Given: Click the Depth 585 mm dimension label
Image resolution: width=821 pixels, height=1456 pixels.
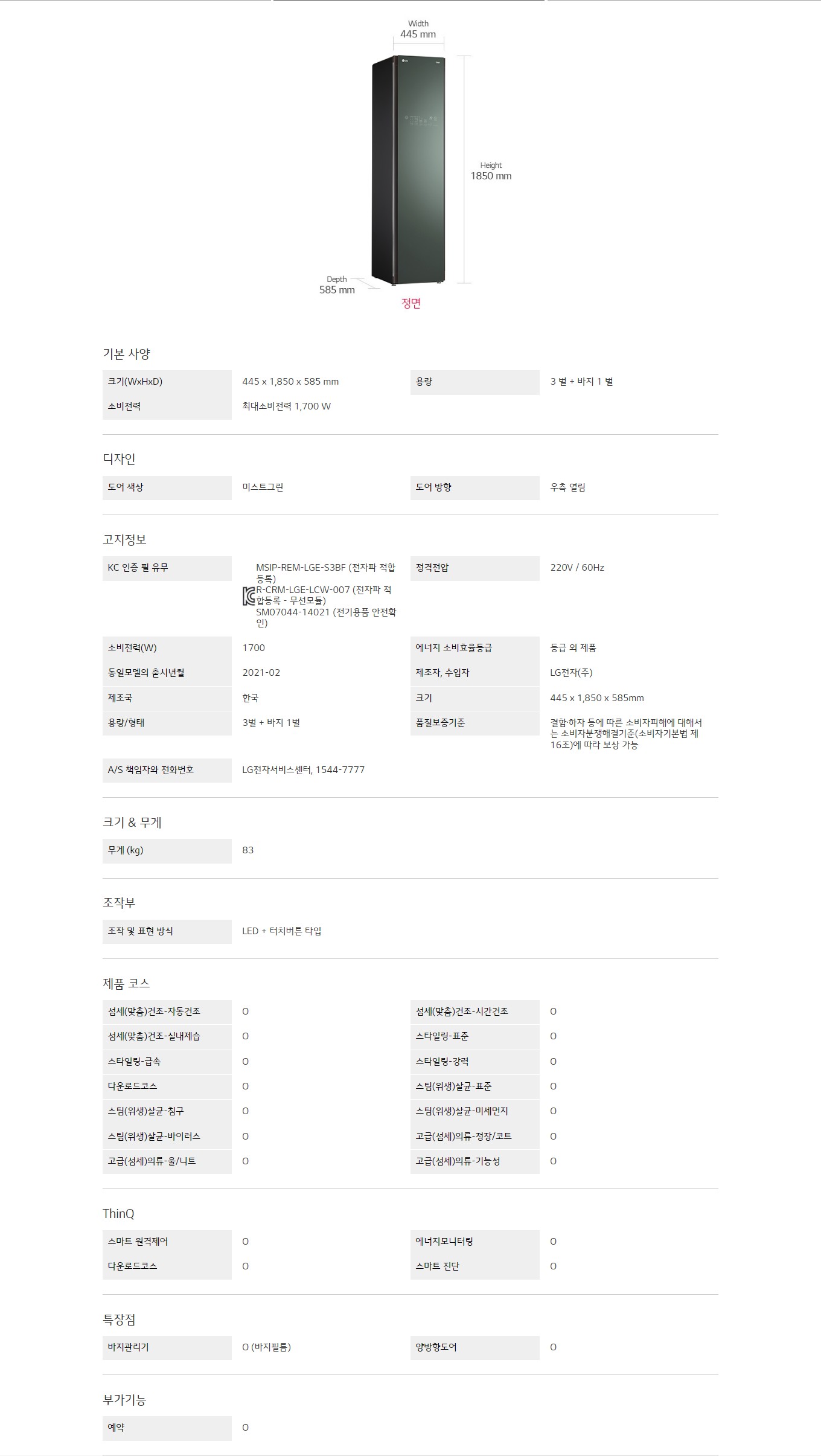Looking at the screenshot, I should click(337, 285).
